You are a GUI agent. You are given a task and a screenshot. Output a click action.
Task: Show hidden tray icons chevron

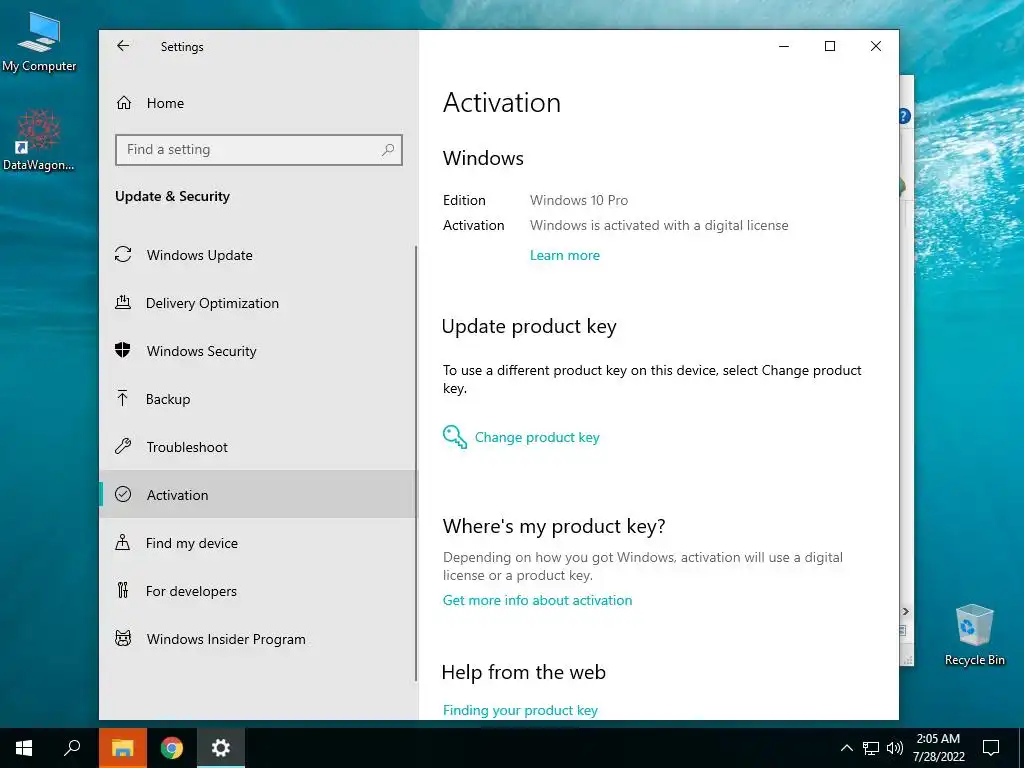(846, 748)
